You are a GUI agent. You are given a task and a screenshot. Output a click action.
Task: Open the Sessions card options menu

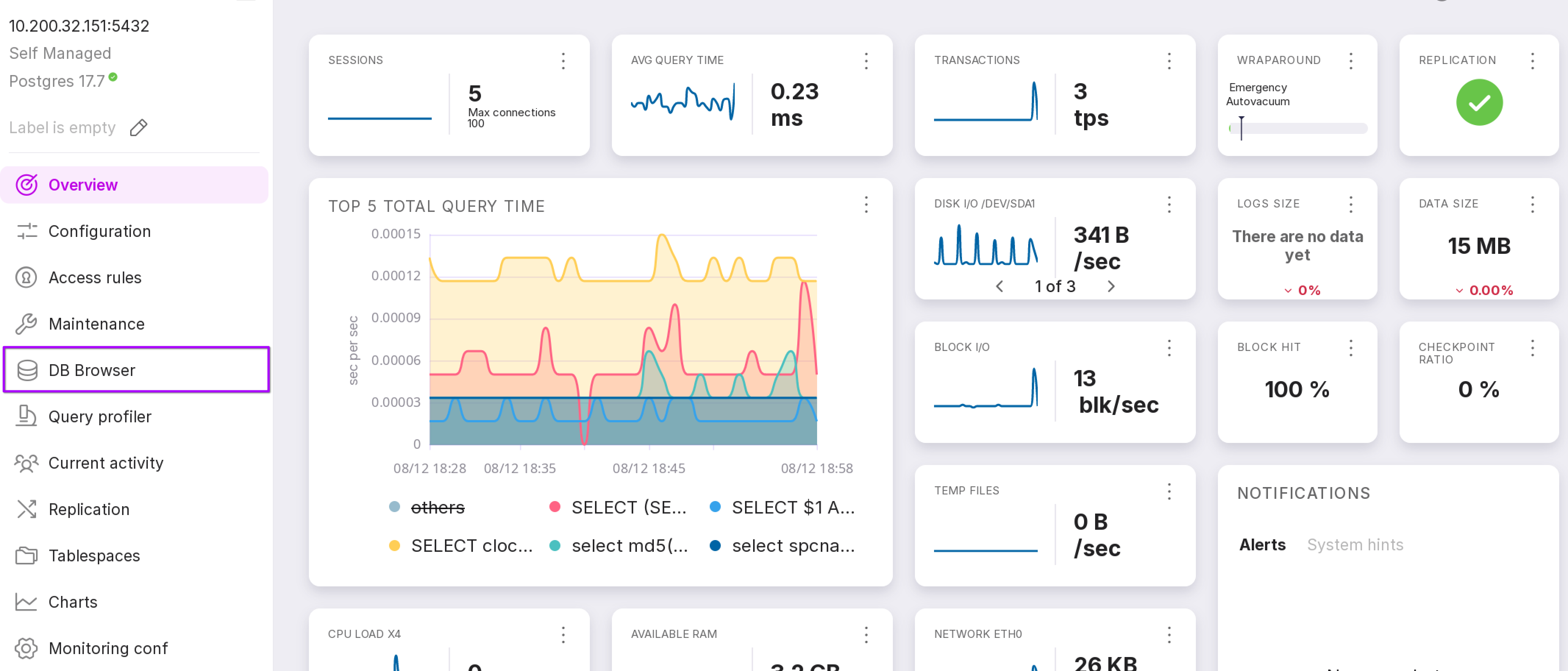[x=563, y=60]
